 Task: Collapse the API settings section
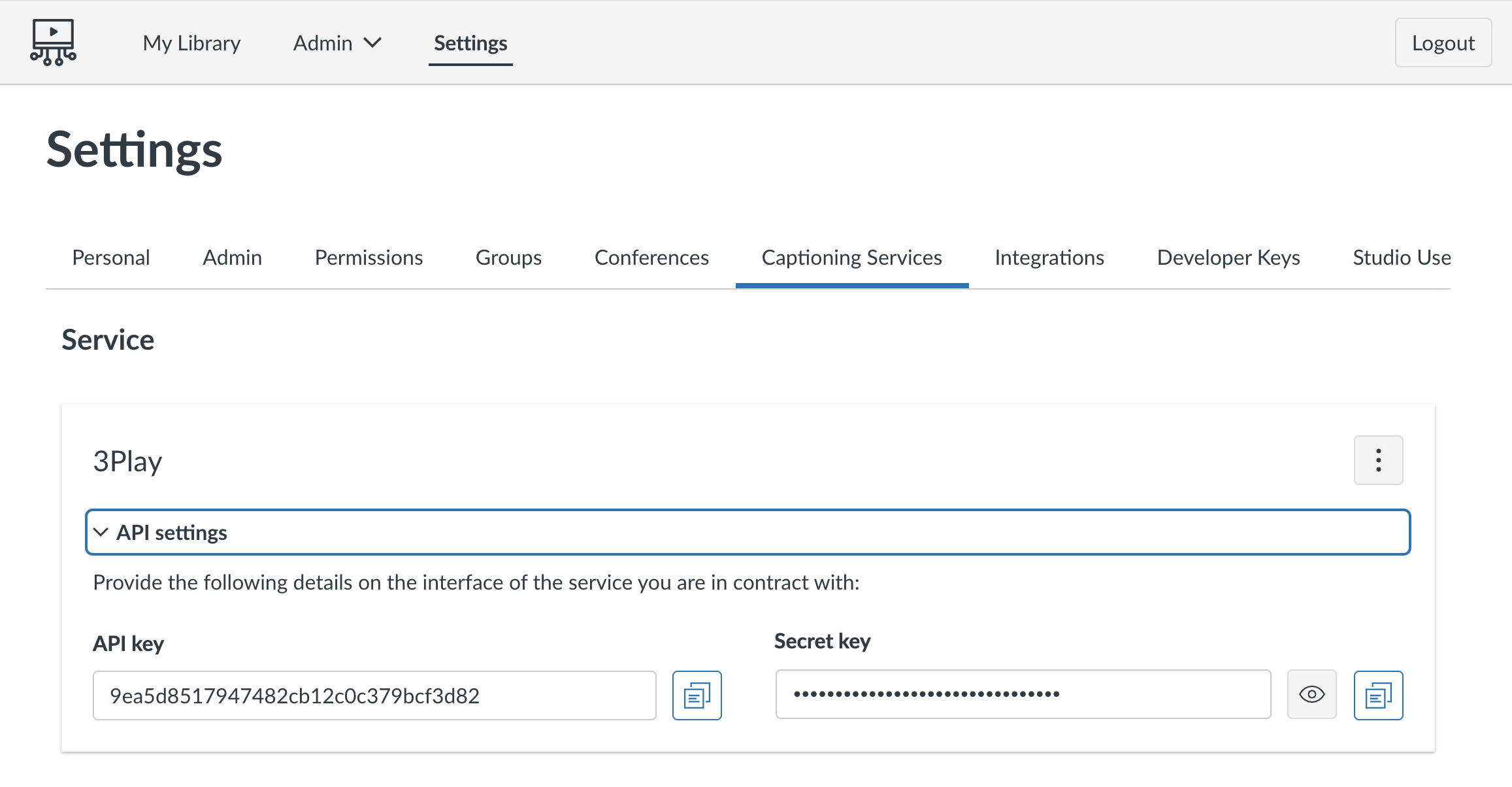pyautogui.click(x=748, y=532)
